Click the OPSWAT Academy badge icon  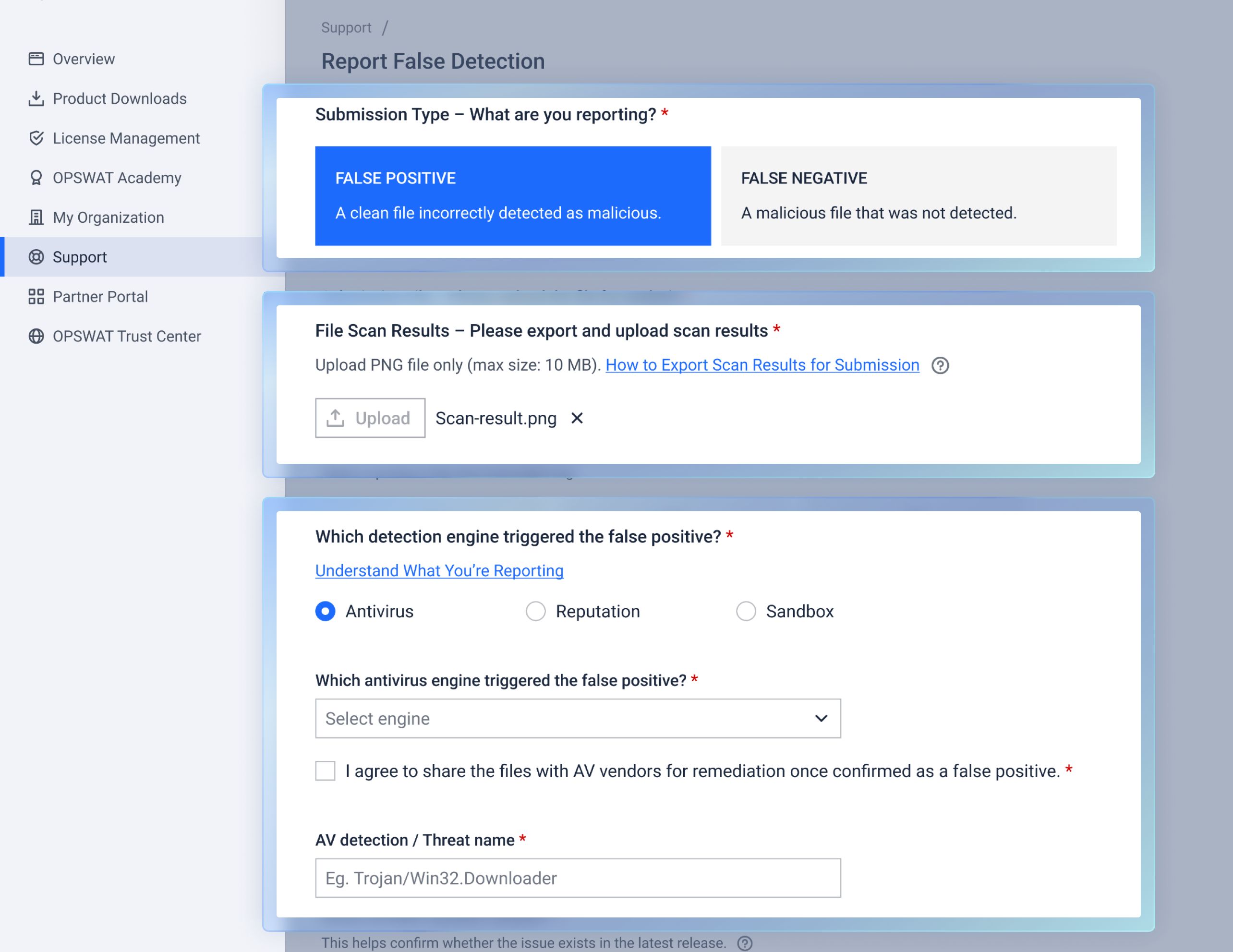[36, 178]
